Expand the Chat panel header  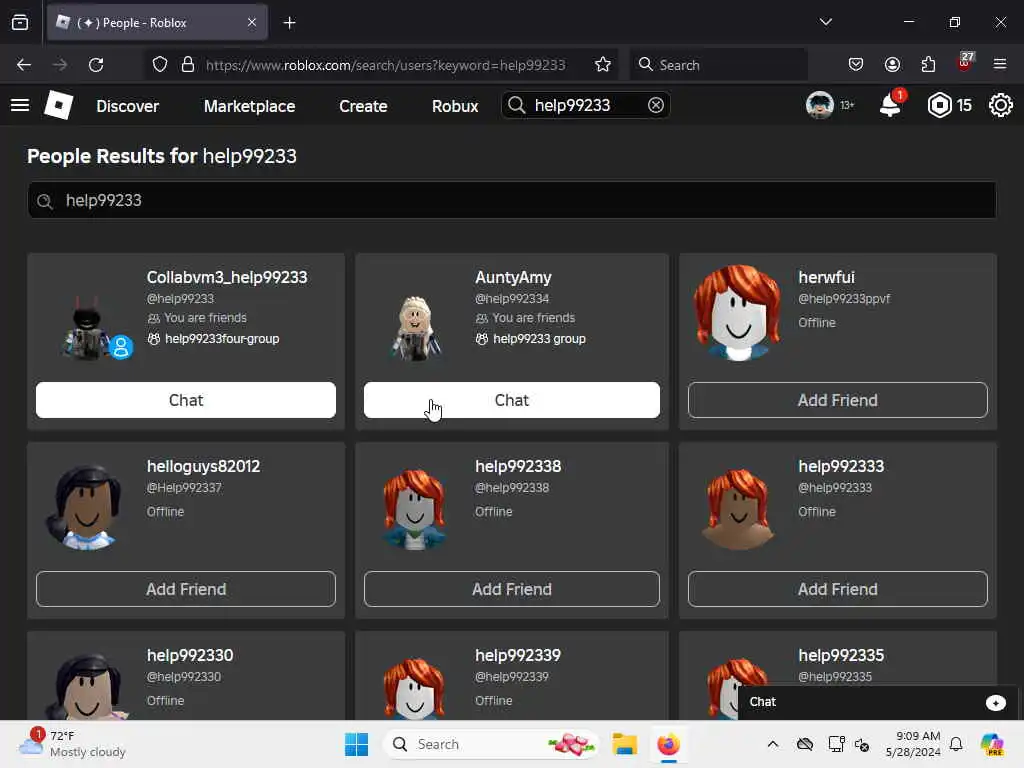click(x=878, y=703)
